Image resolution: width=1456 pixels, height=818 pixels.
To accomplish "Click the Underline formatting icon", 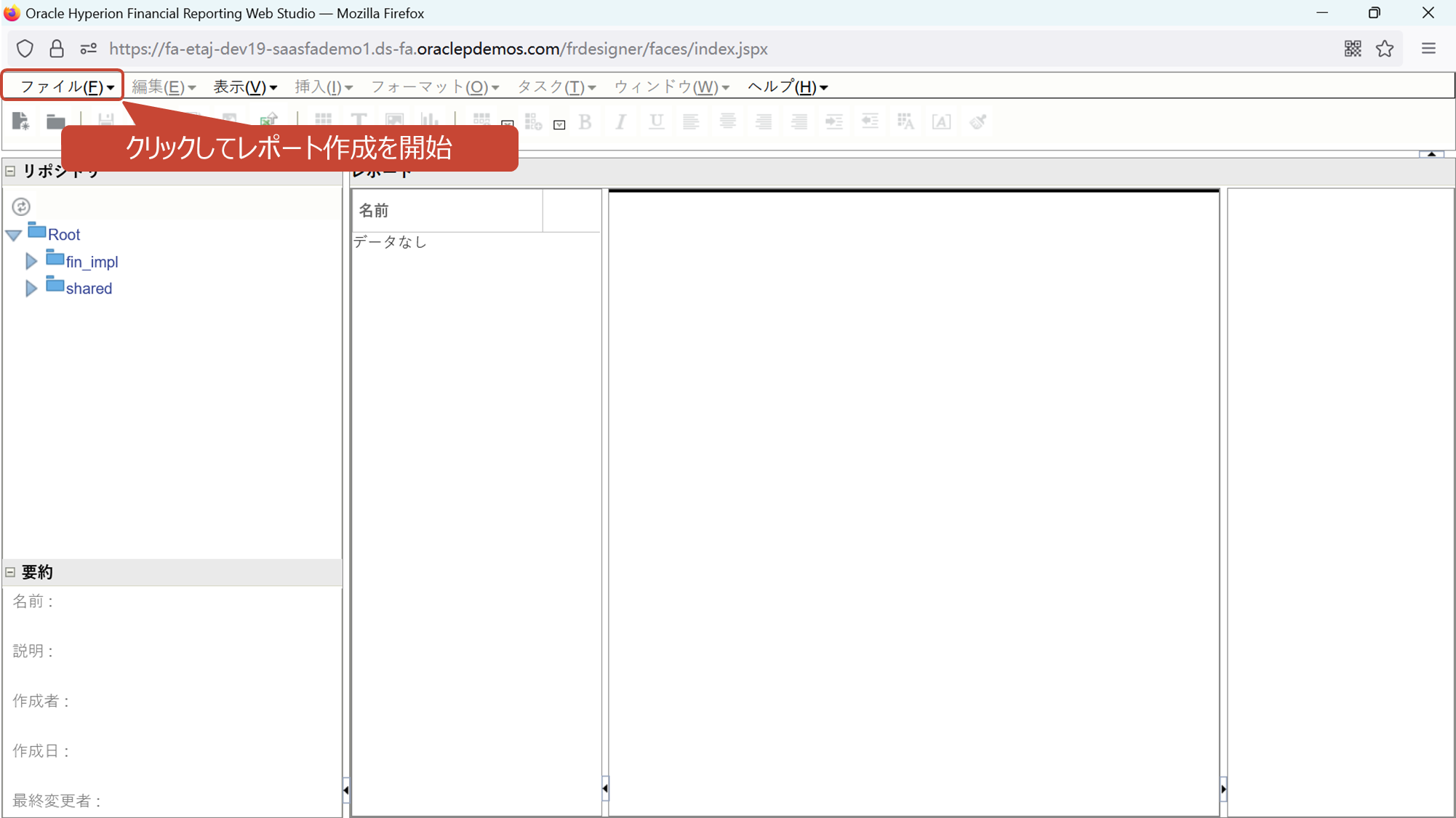I will click(x=656, y=122).
